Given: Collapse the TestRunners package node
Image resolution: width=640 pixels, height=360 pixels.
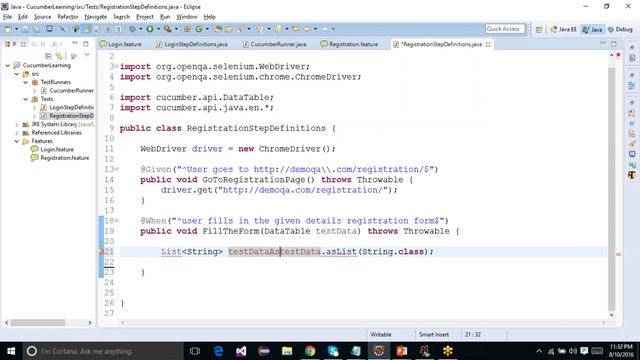Looking at the screenshot, I should click(25, 82).
